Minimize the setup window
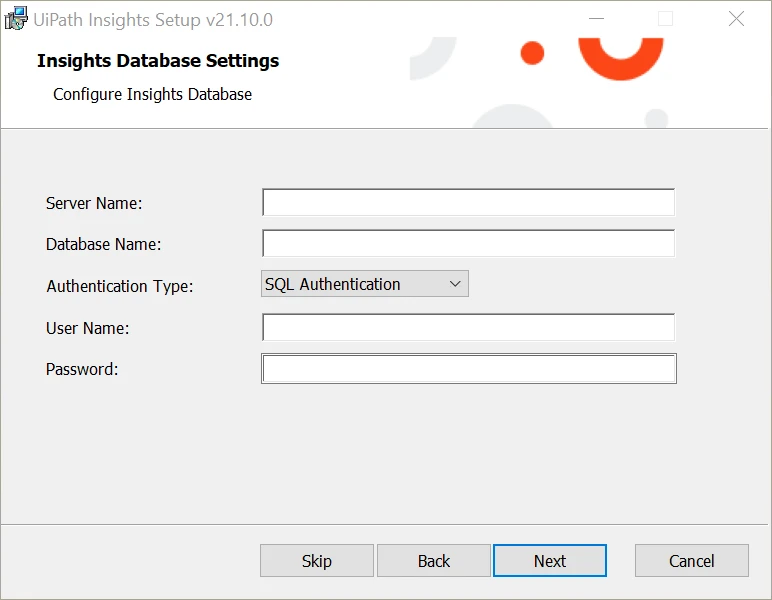The width and height of the screenshot is (772, 600). [x=596, y=19]
